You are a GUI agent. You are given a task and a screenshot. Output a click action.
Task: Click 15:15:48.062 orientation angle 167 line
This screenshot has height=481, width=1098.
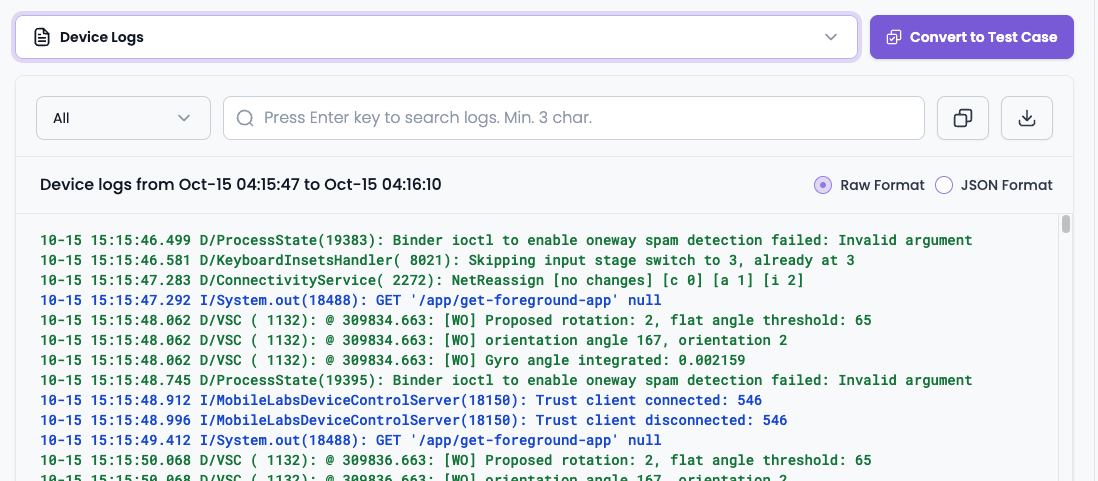pos(413,340)
